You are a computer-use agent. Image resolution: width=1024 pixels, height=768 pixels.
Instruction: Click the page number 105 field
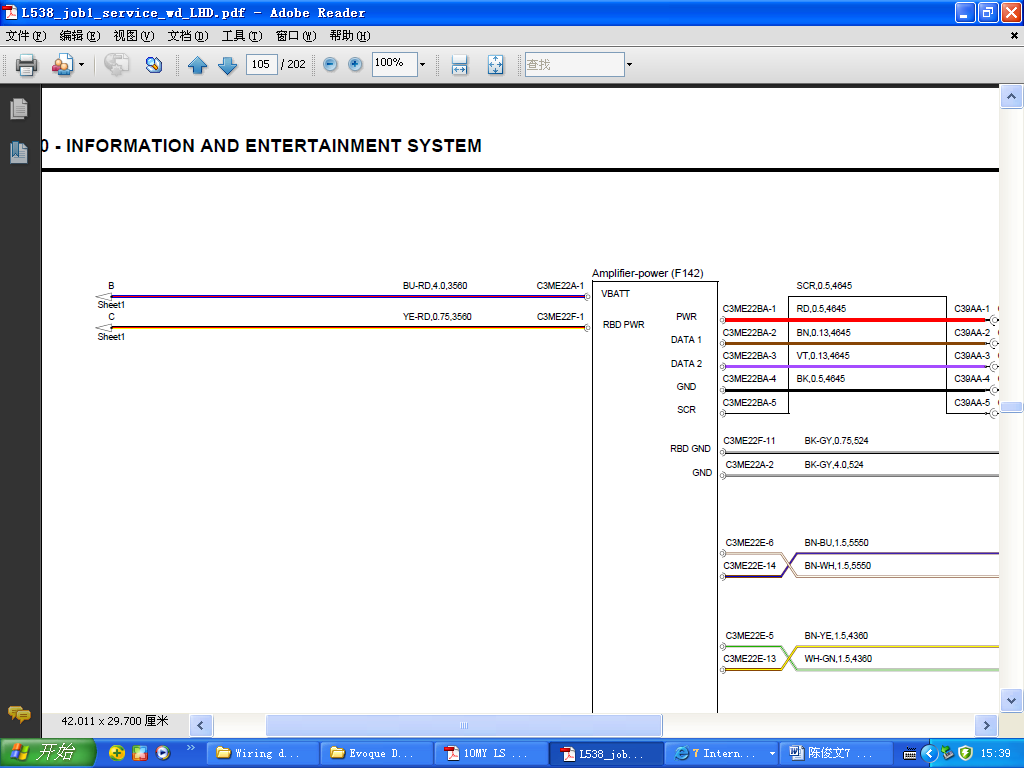[262, 64]
